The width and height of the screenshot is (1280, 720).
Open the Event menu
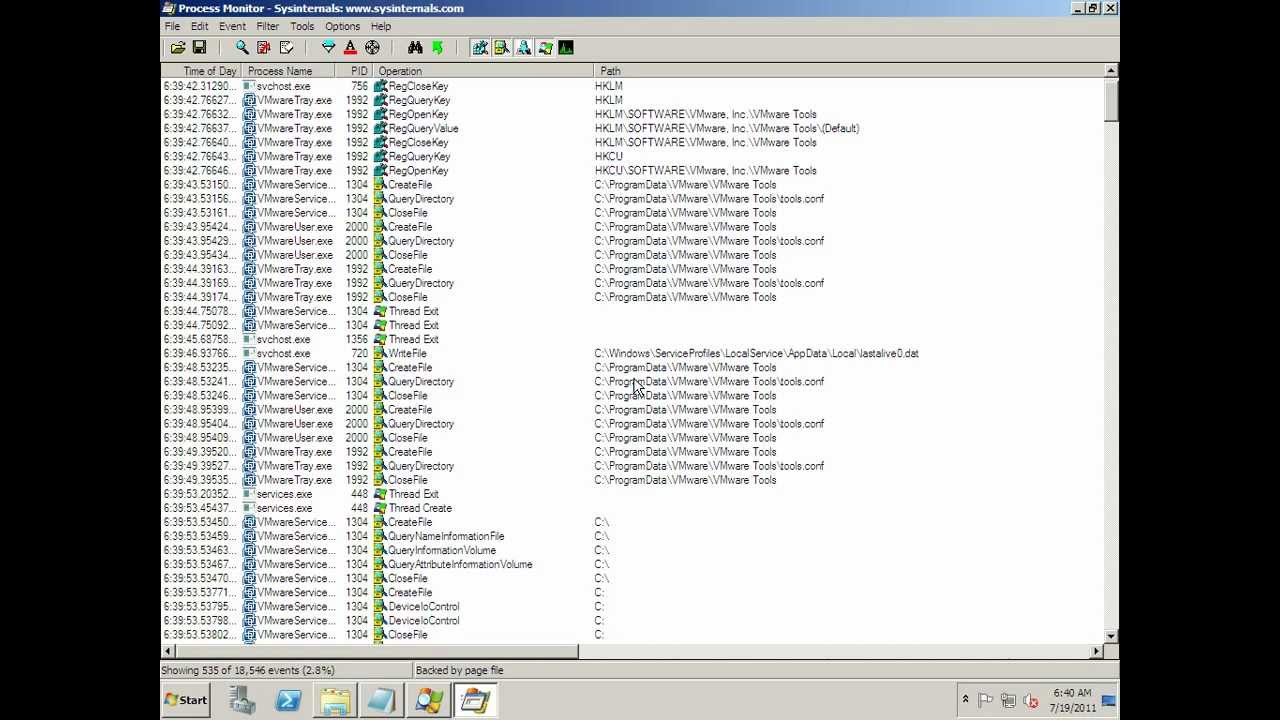(x=232, y=26)
